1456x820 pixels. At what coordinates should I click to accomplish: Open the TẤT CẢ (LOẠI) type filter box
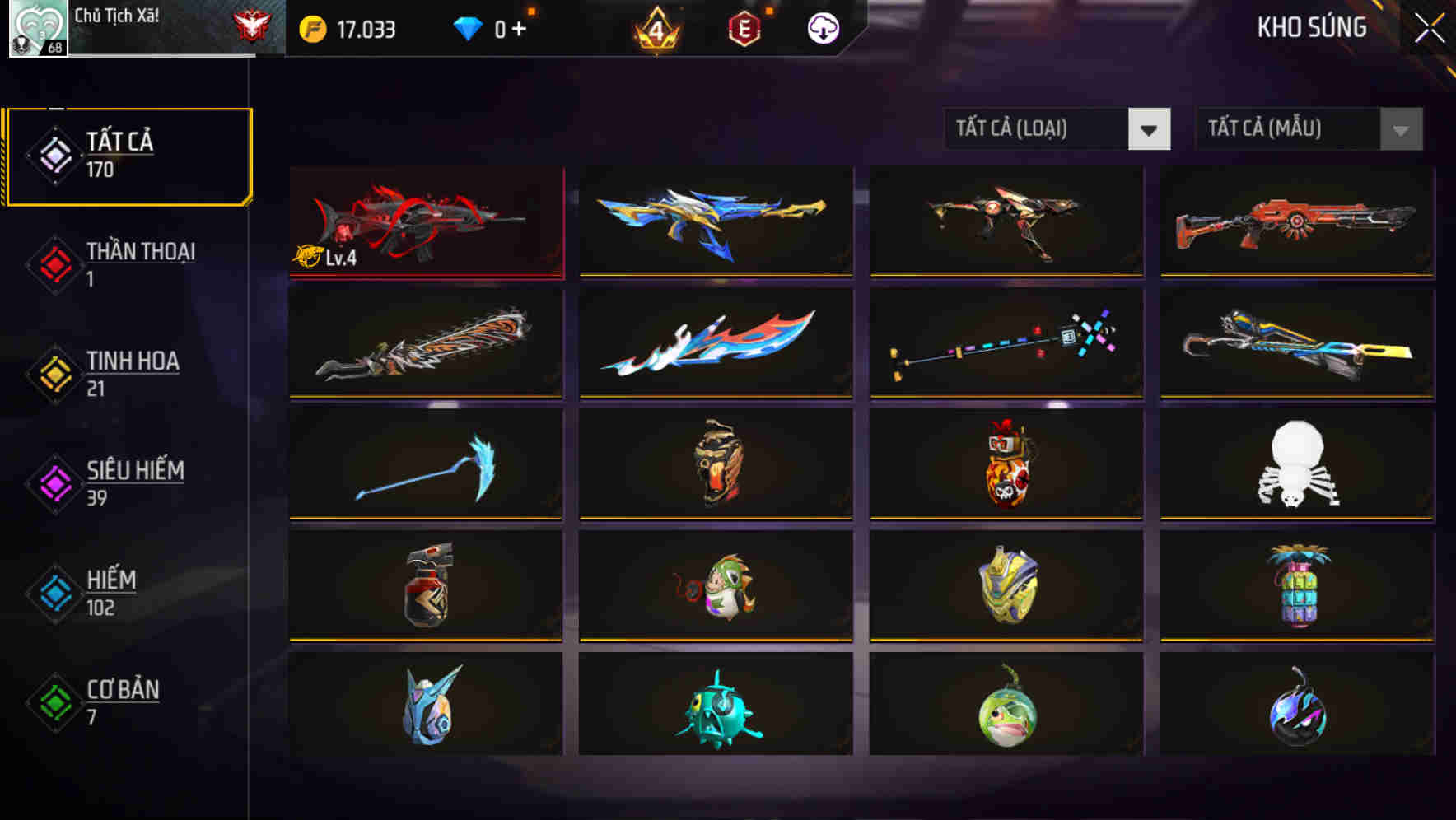click(x=1057, y=129)
